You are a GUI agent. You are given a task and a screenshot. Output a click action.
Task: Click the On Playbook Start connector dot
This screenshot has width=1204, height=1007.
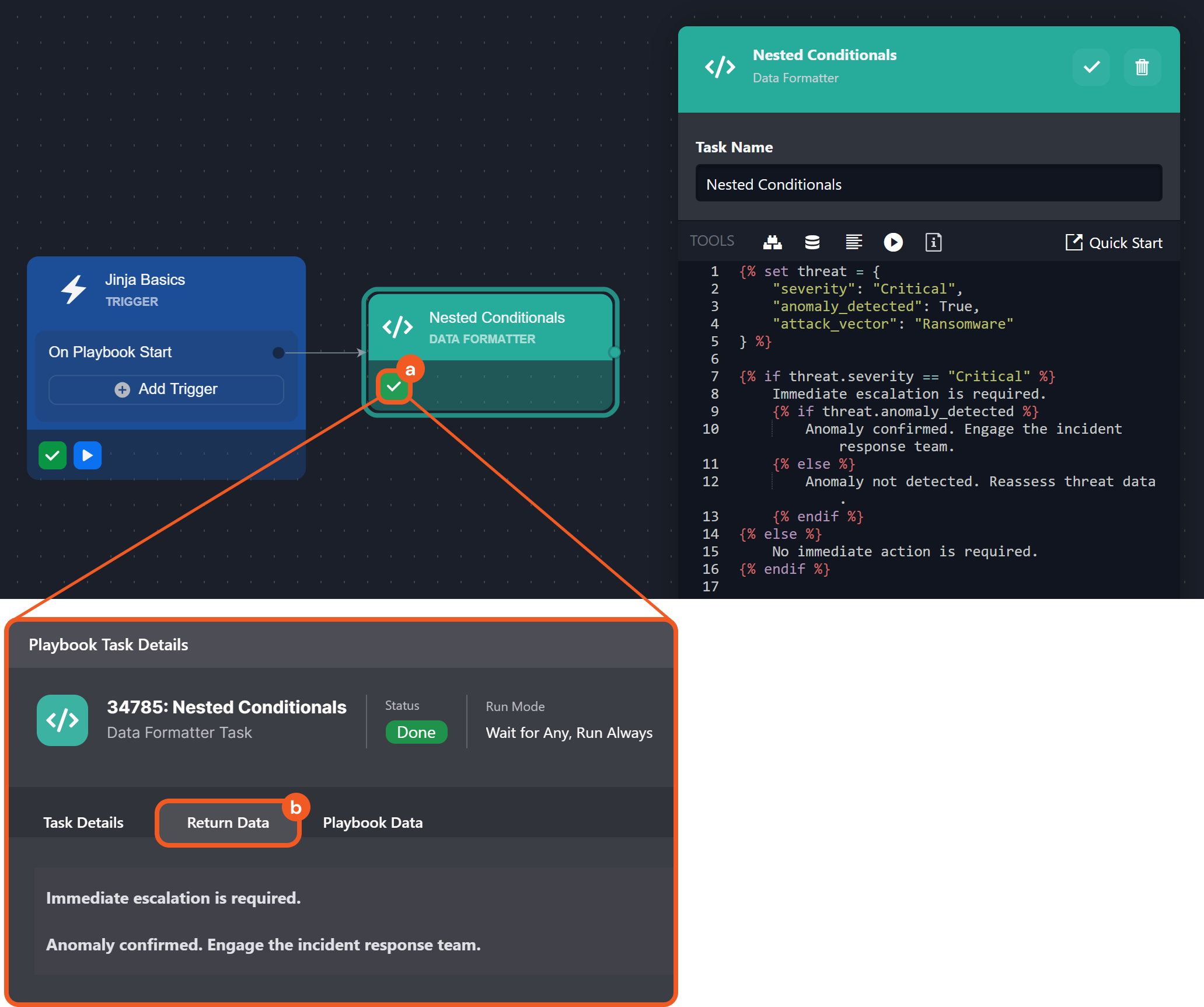[x=278, y=353]
